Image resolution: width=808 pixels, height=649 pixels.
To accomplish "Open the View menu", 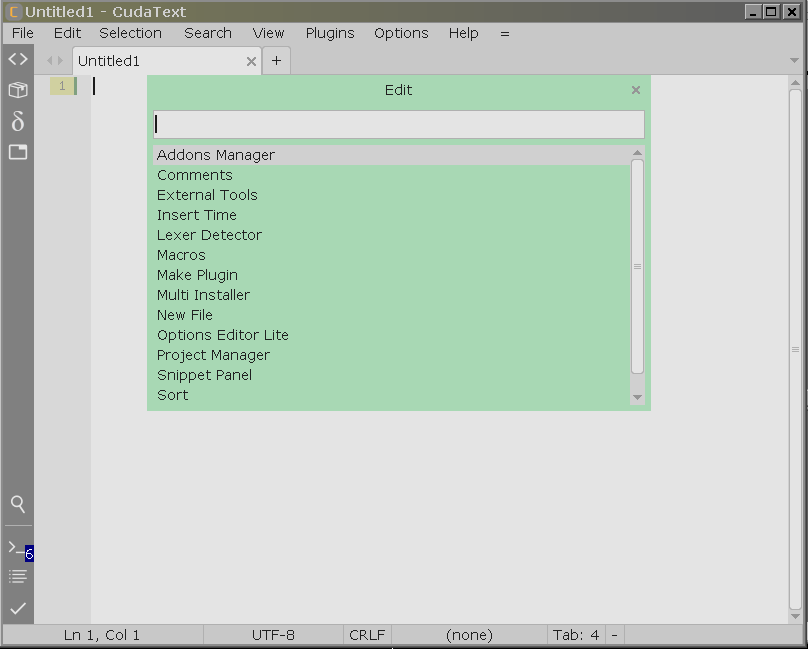I will click(x=268, y=34).
